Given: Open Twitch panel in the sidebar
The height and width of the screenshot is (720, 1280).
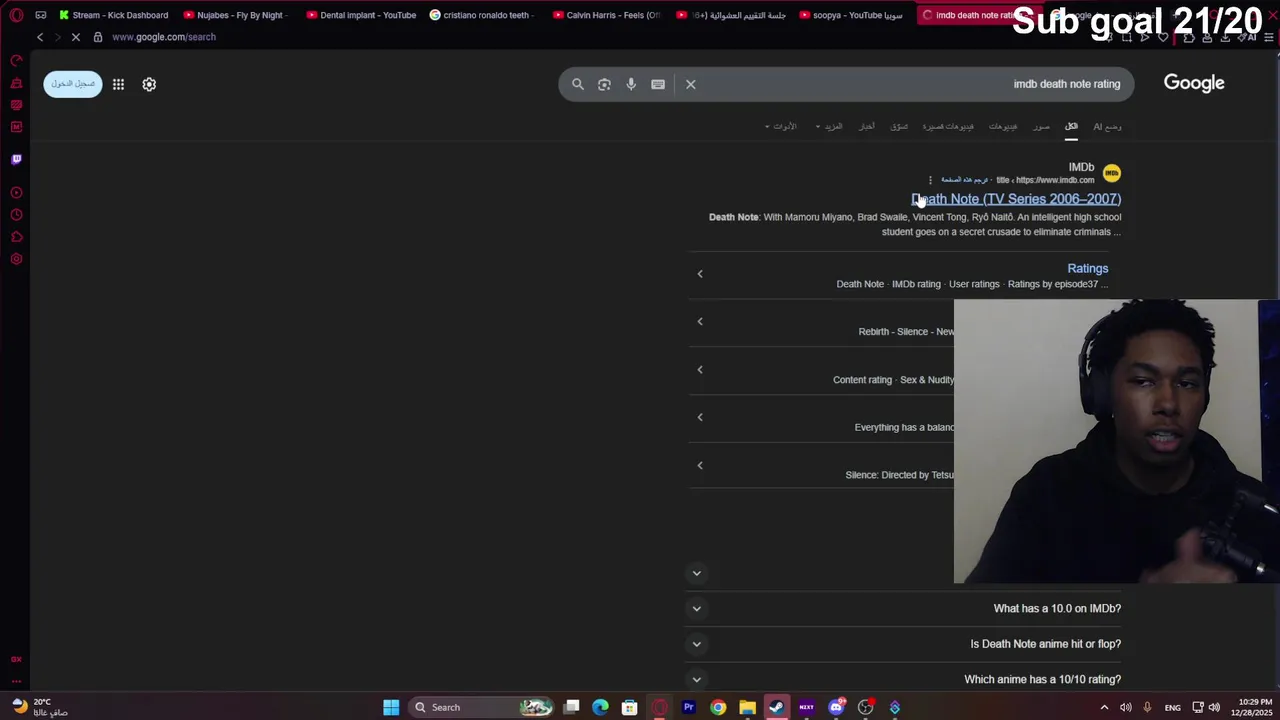Looking at the screenshot, I should [x=16, y=159].
